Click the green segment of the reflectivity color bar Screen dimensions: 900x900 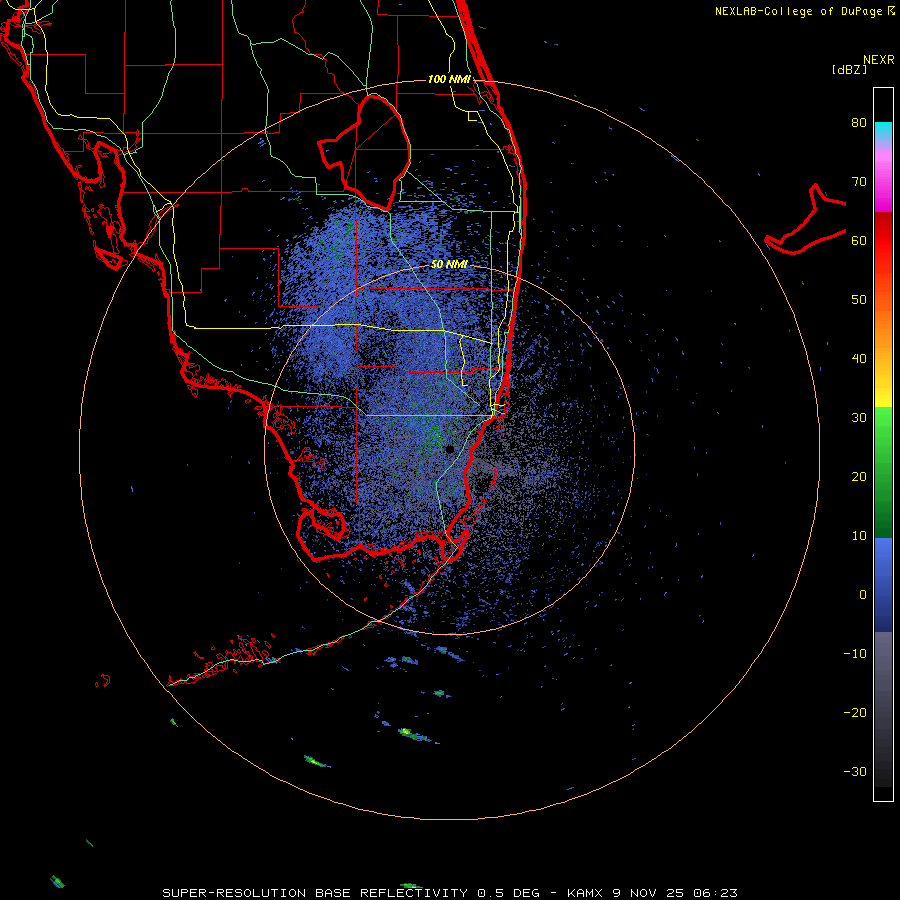(883, 472)
